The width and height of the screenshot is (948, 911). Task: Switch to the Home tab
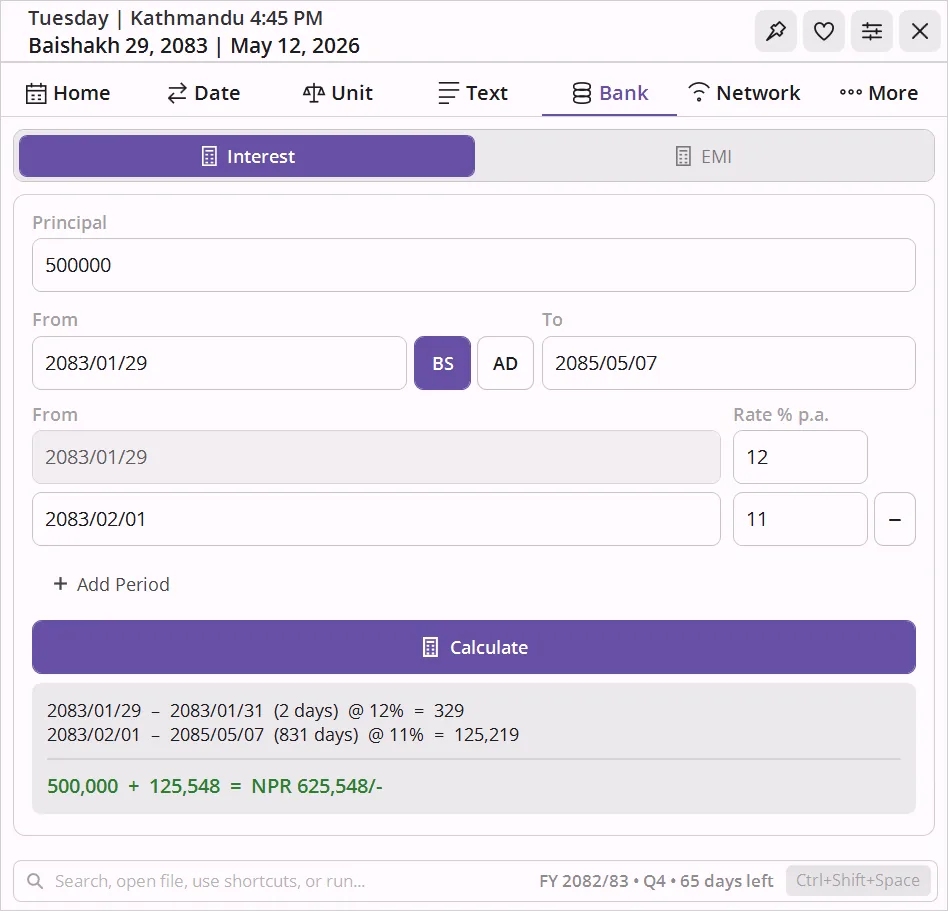click(68, 93)
